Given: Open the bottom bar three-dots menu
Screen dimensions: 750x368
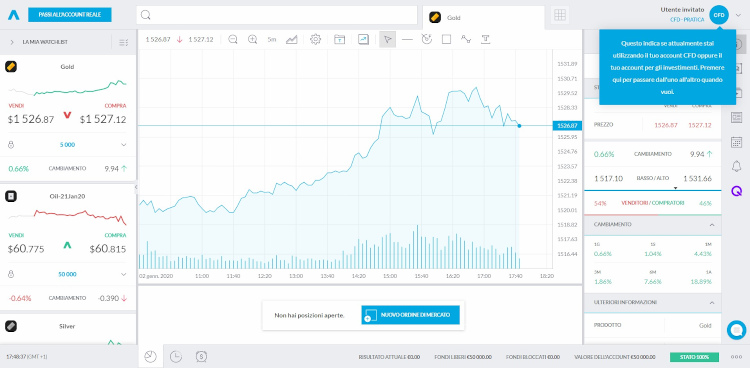Looking at the screenshot, I should click(x=736, y=357).
